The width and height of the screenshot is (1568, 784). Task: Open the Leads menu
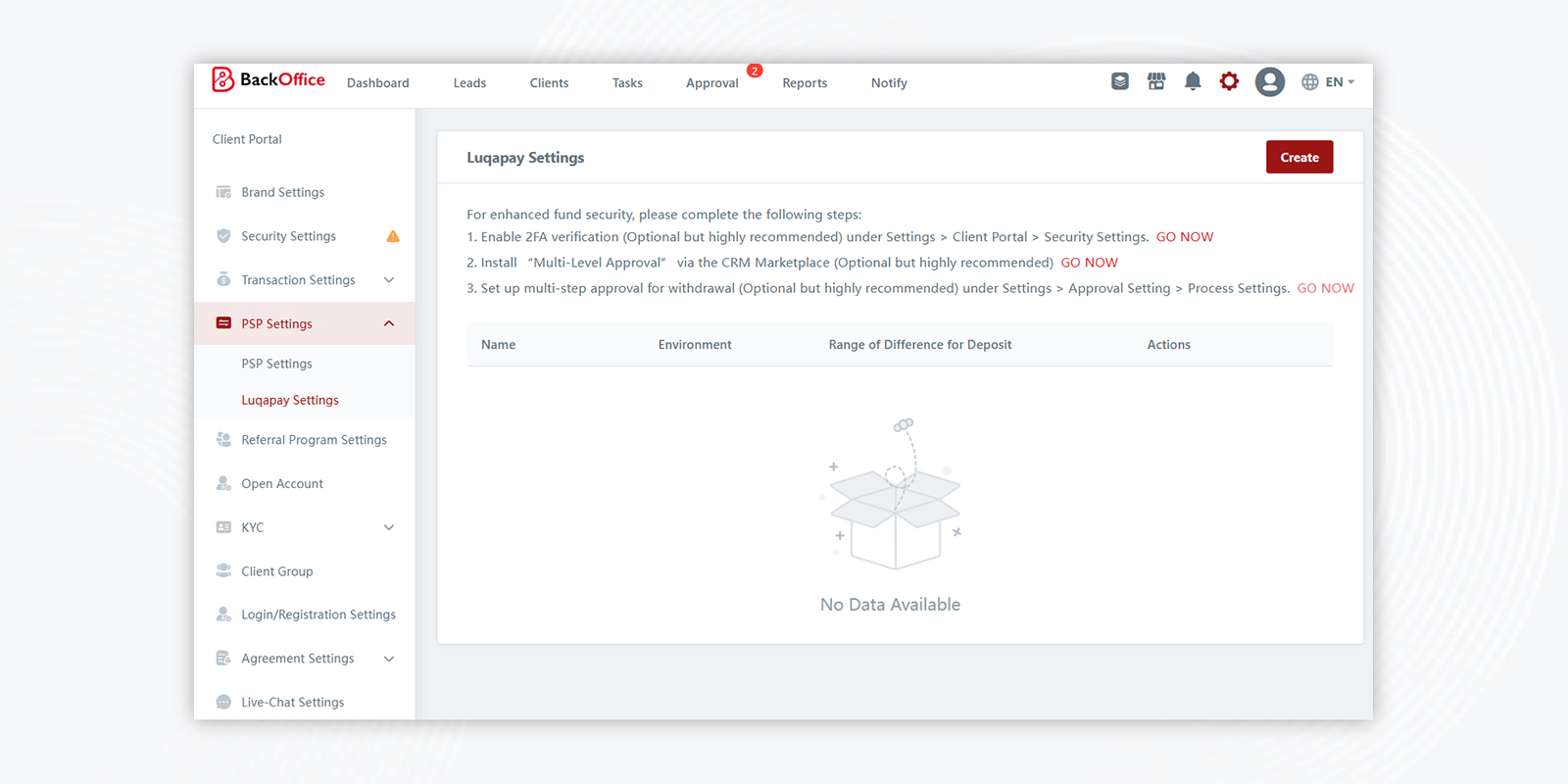pyautogui.click(x=469, y=83)
